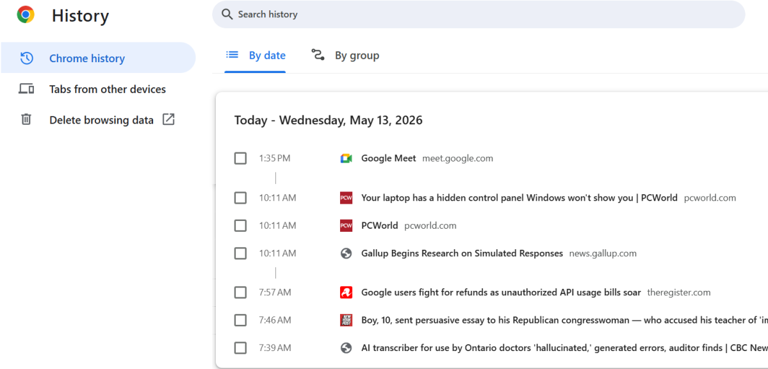Click the Chrome logo icon
Viewport: 768px width, 369px height.
(25, 15)
